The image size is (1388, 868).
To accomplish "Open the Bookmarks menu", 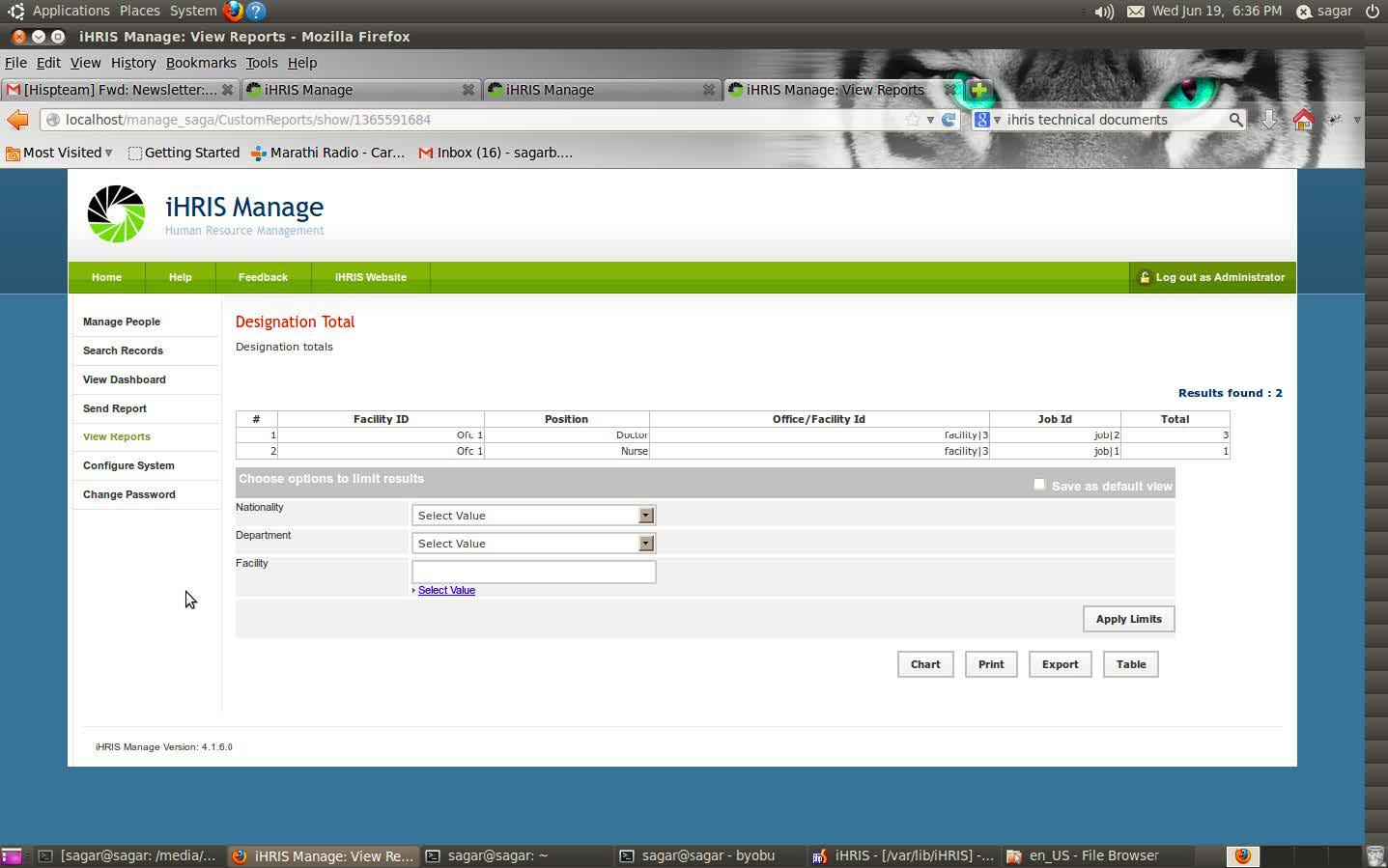I will click(x=201, y=63).
